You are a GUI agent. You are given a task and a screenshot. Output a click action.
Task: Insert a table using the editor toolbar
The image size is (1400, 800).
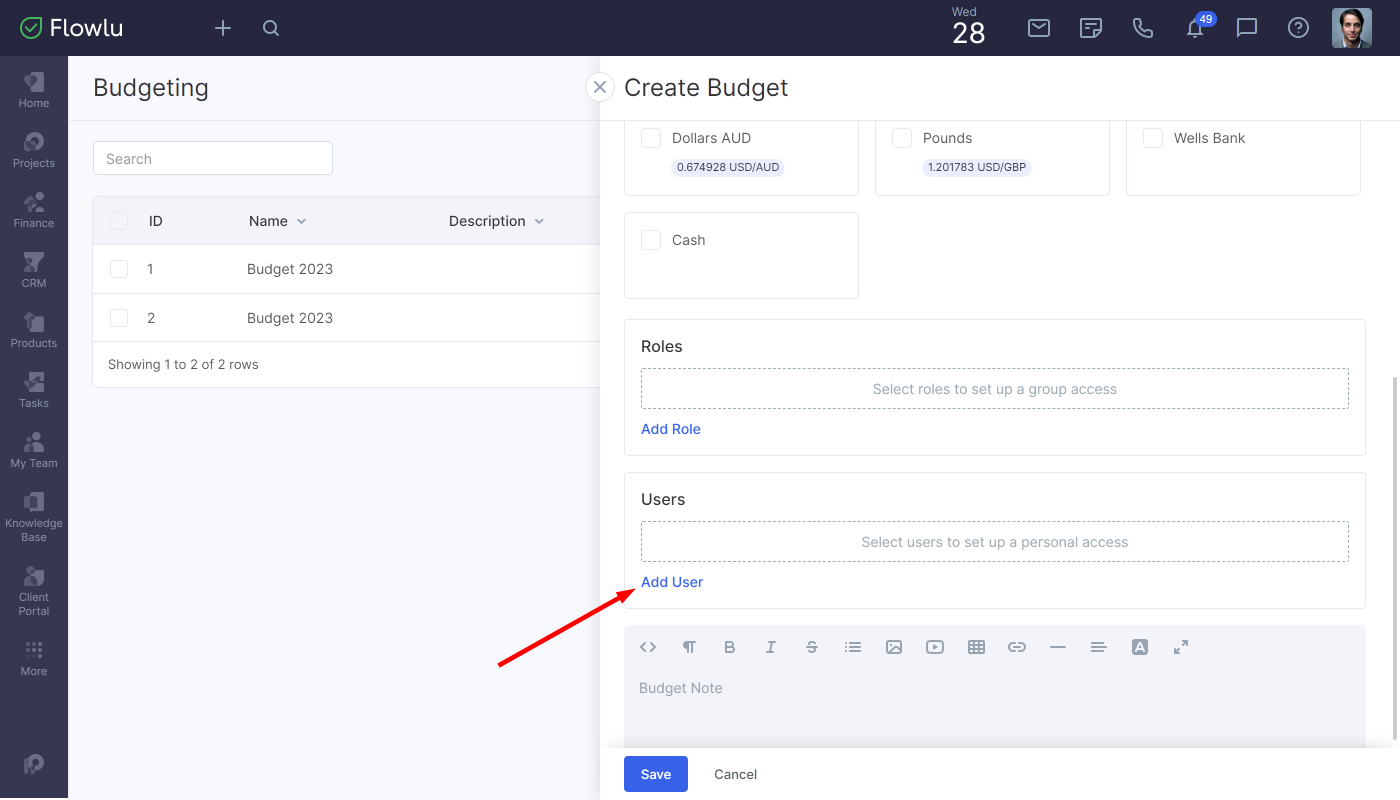(x=976, y=647)
